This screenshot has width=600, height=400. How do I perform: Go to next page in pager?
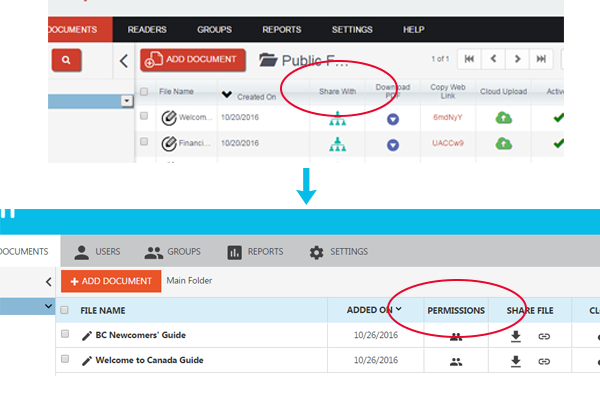(x=517, y=59)
